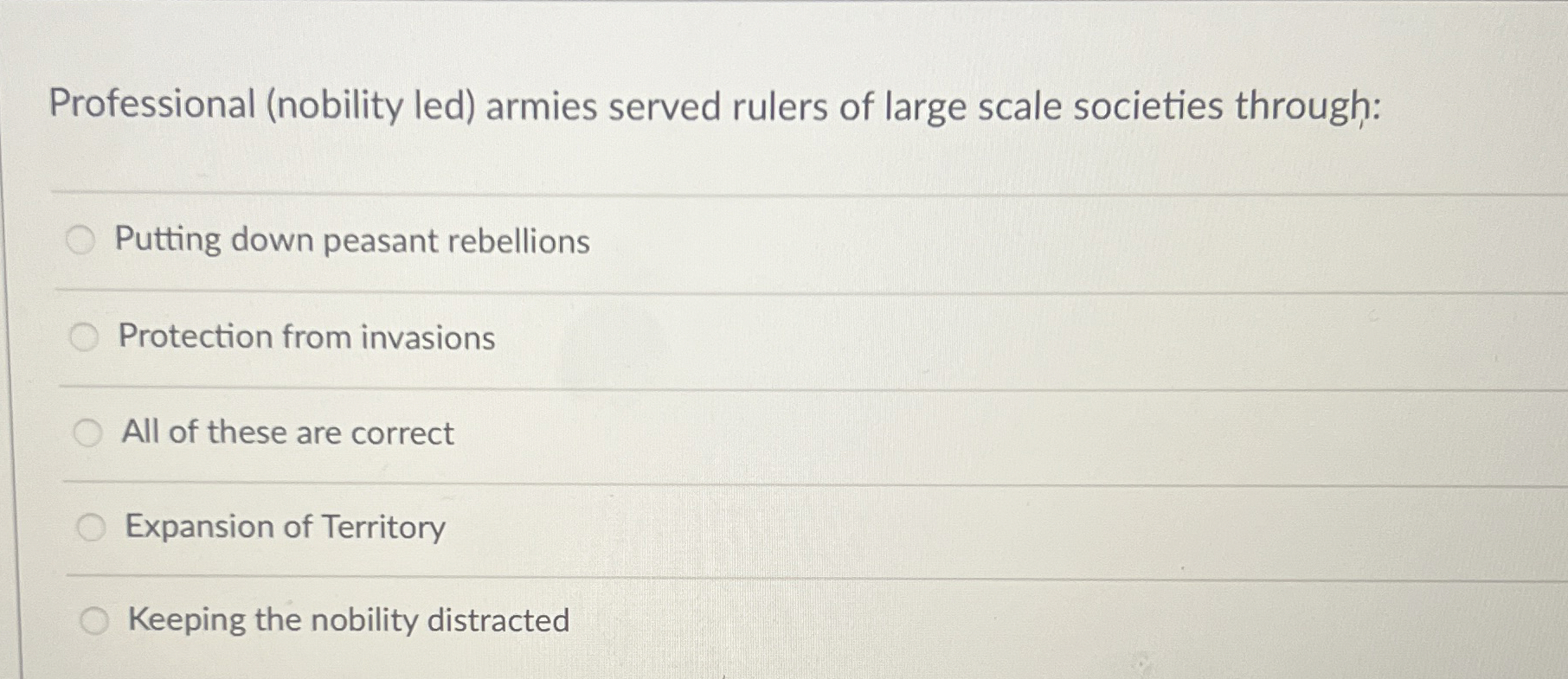1568x679 pixels.
Task: Select the 'Protection from invasions' radio button
Action: pyautogui.click(x=83, y=336)
